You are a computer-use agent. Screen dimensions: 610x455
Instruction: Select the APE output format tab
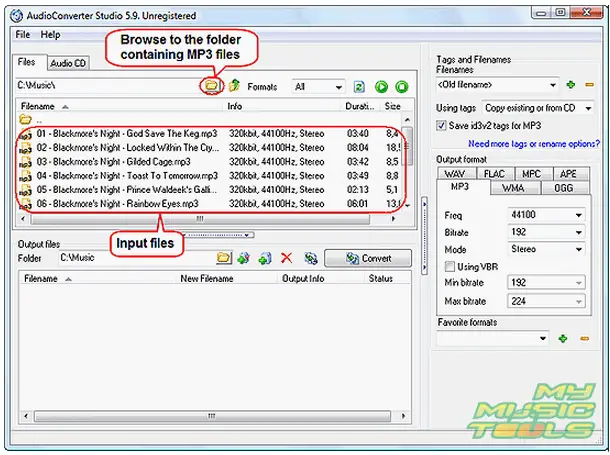click(x=568, y=174)
